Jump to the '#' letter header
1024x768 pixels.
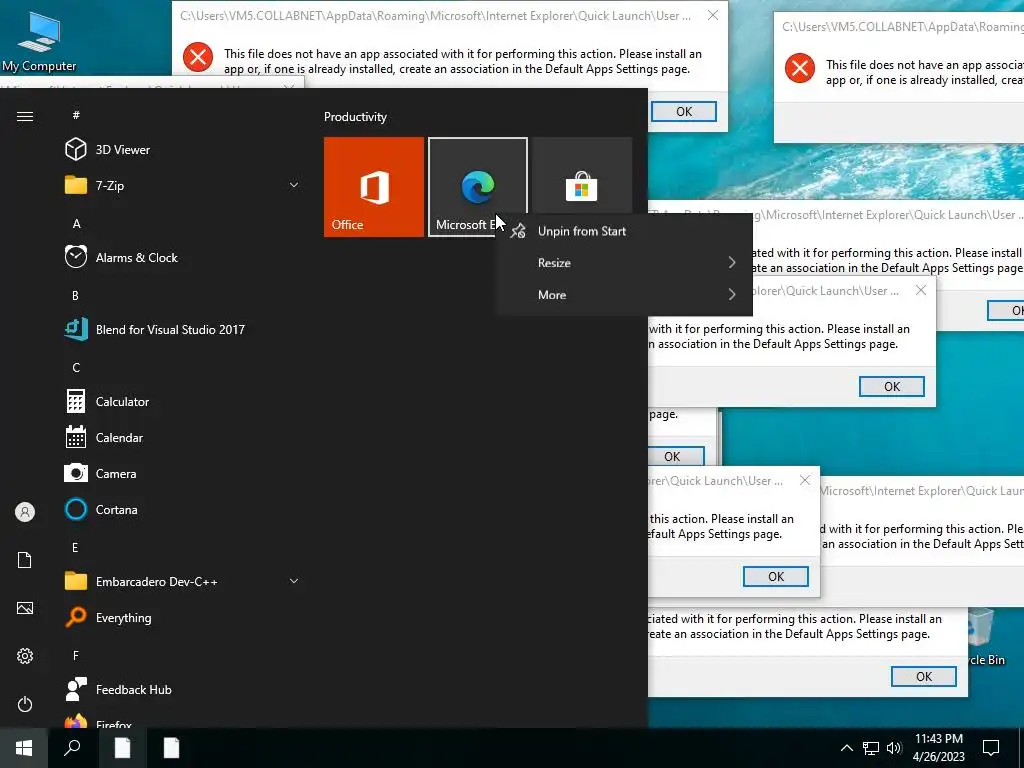(76, 115)
